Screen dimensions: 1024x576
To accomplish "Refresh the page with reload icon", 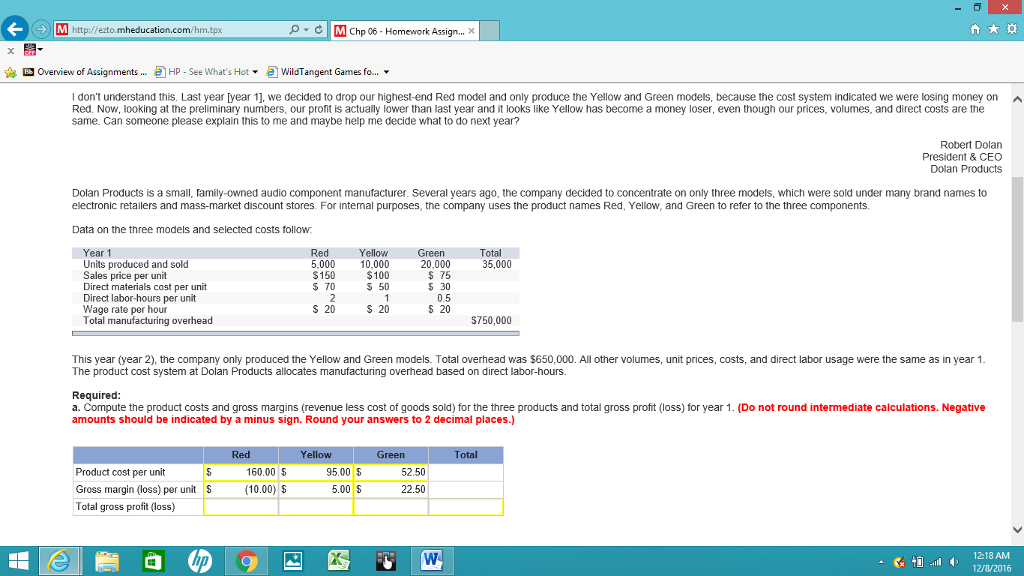I will coord(319,29).
